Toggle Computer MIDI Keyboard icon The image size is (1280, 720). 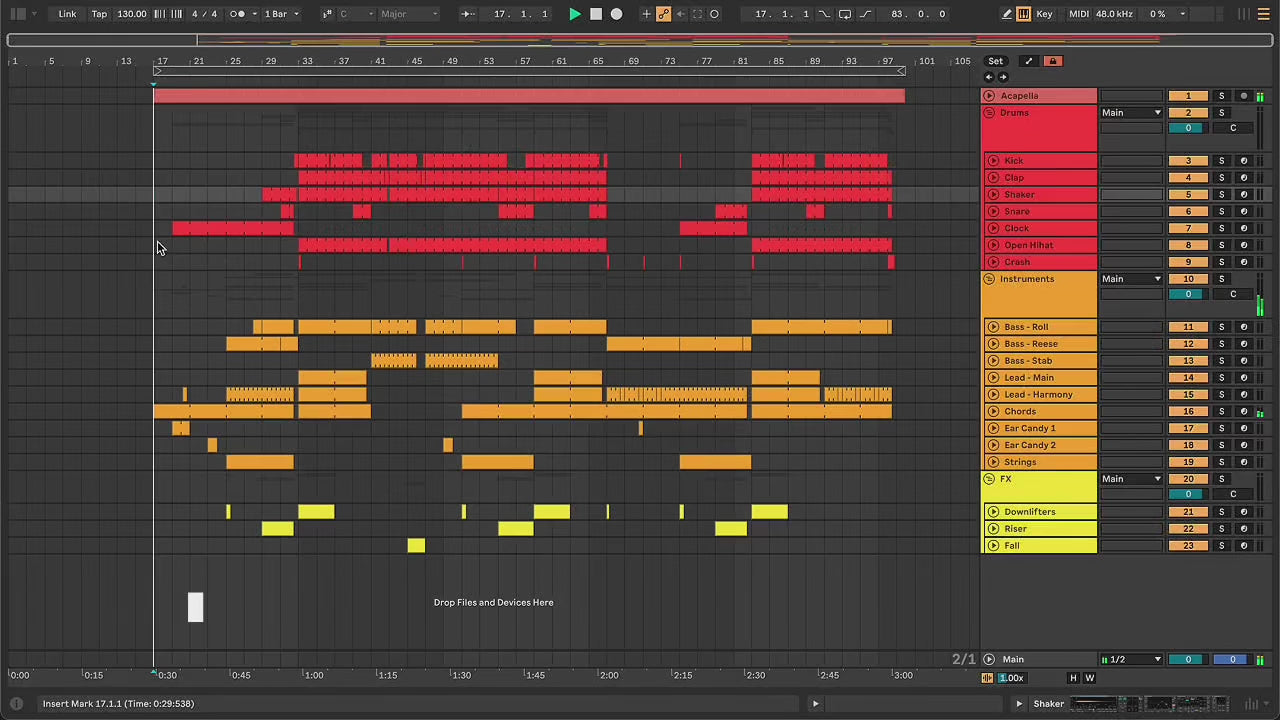tap(1024, 14)
